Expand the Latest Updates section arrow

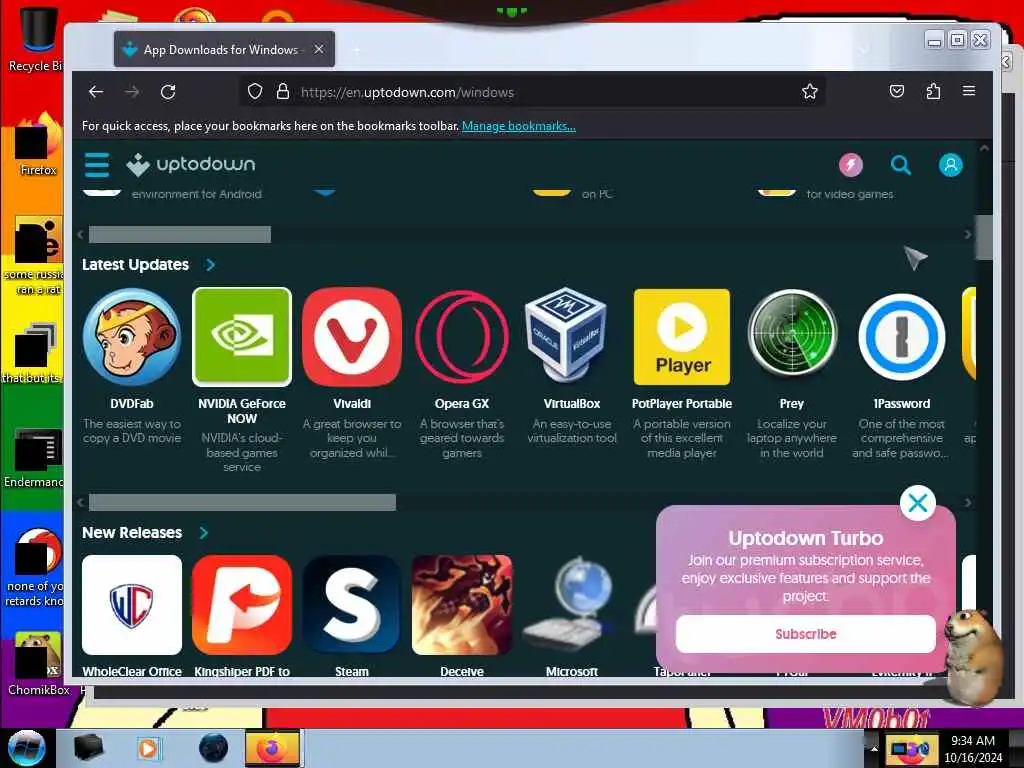210,264
